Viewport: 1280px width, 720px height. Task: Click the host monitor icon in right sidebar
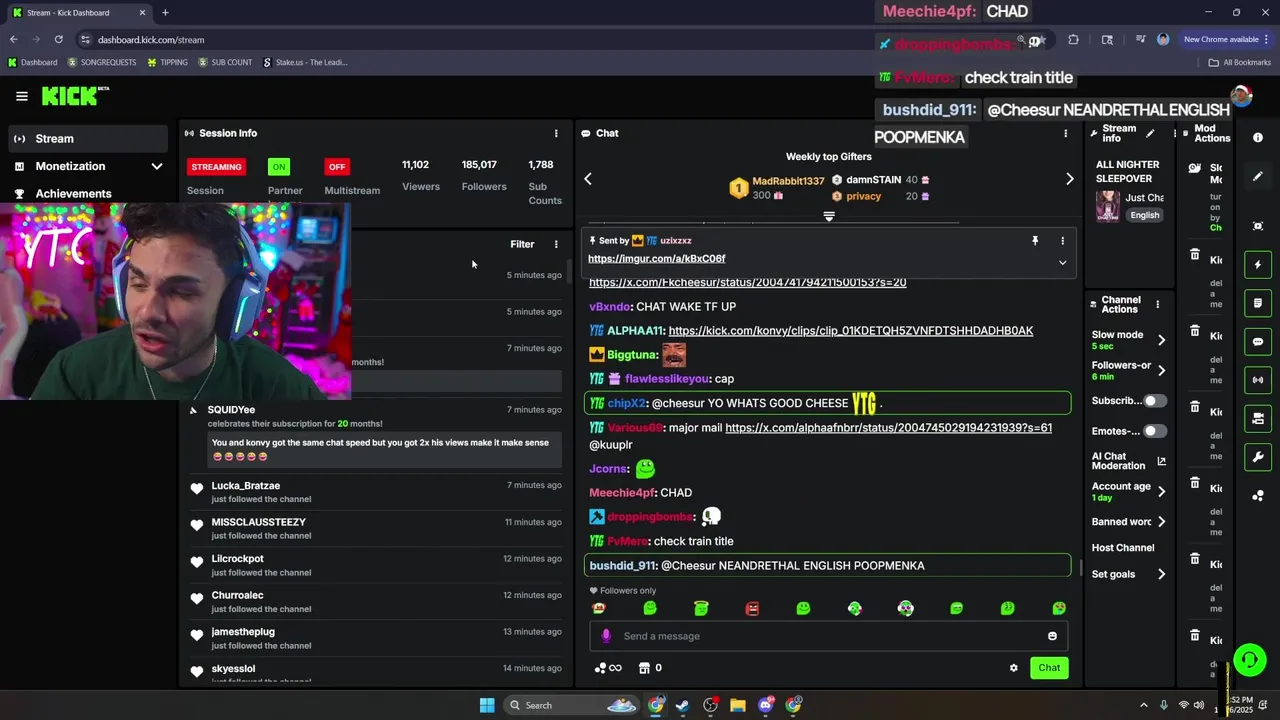[1258, 418]
